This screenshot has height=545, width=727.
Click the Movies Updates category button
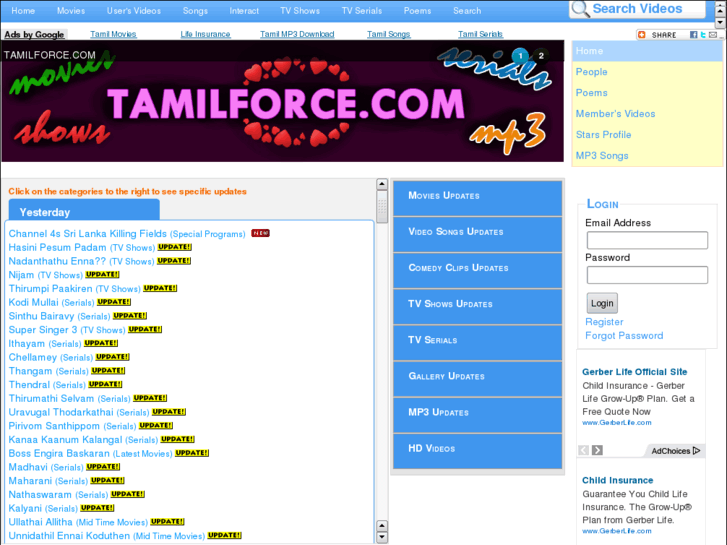[x=478, y=198]
